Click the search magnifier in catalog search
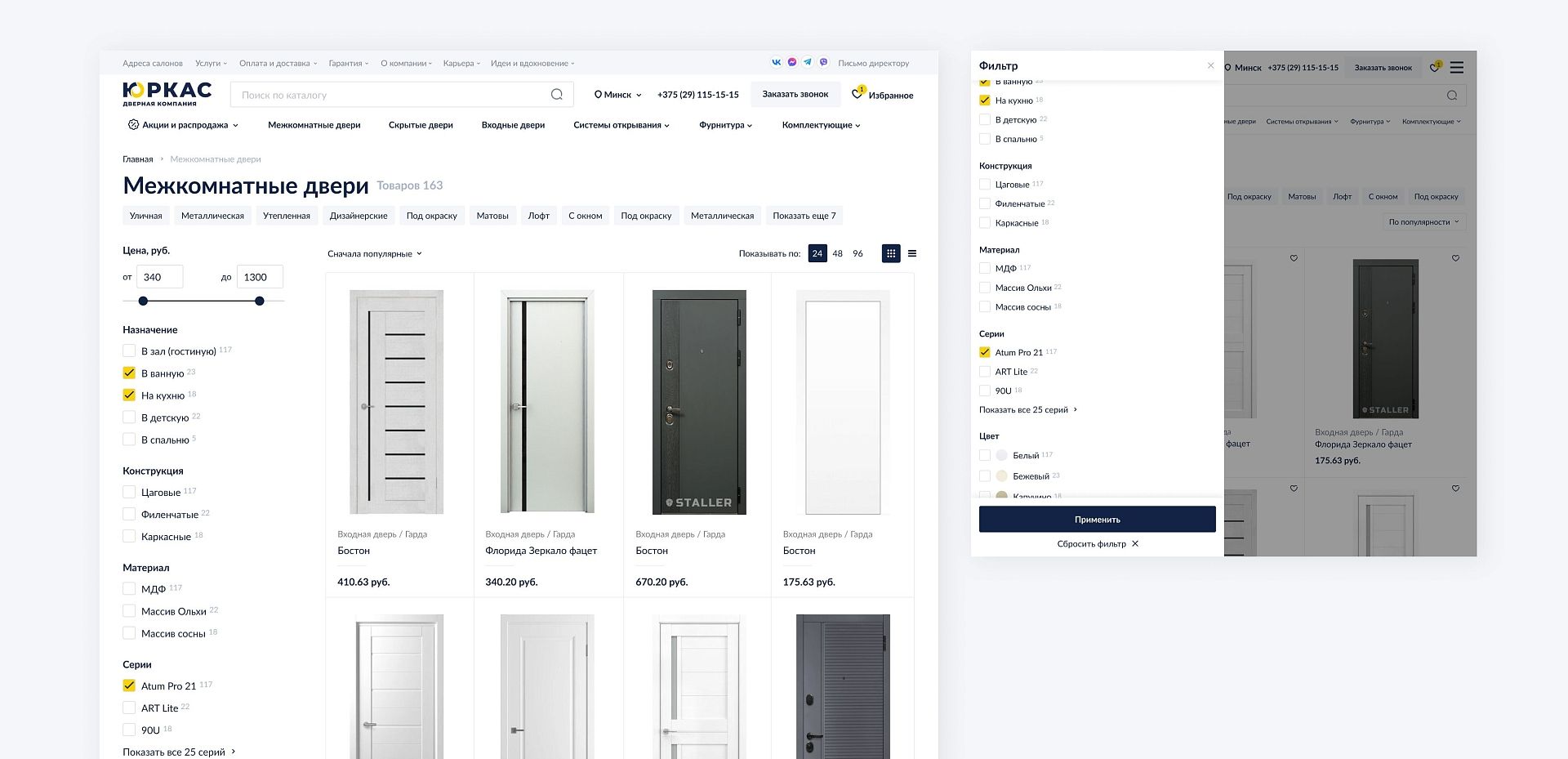This screenshot has height=759, width=1568. [557, 95]
